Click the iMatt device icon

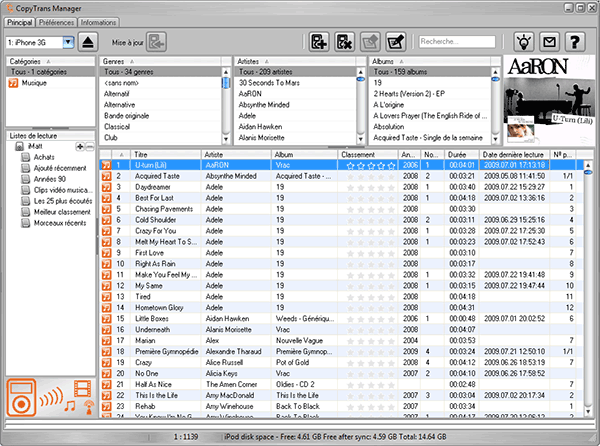pos(19,146)
